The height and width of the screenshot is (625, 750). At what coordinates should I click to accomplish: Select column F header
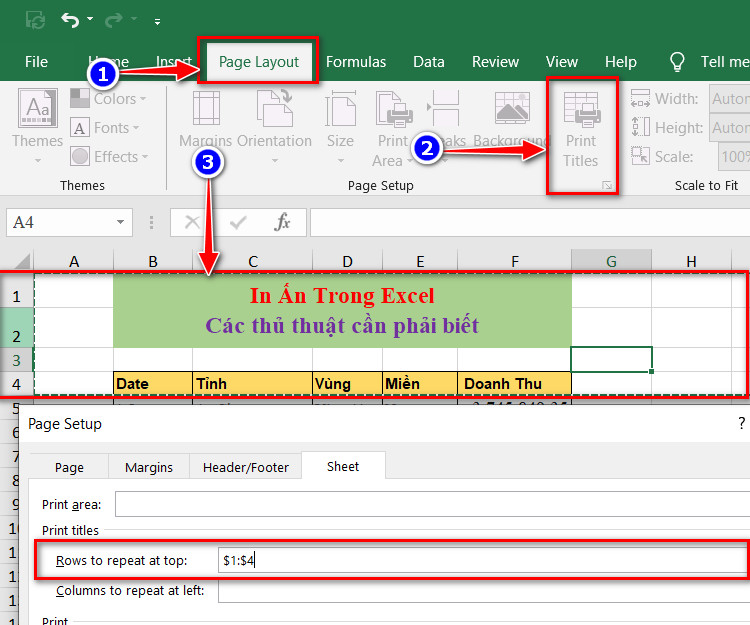pos(515,262)
